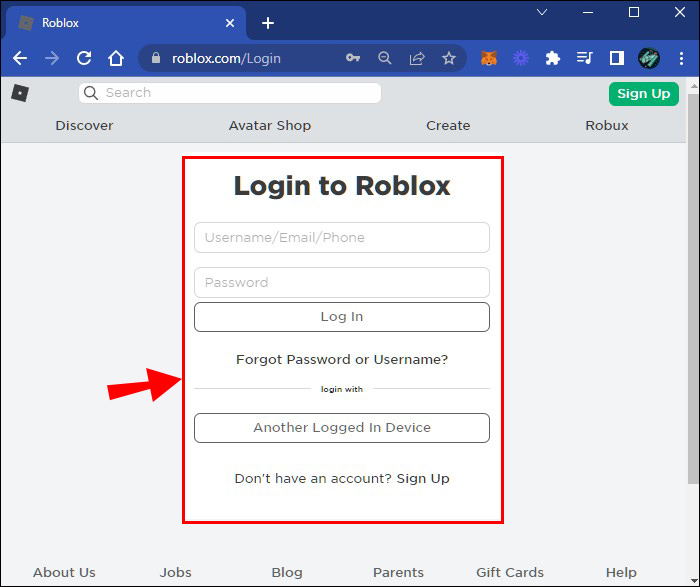Open the Blog footer link
The height and width of the screenshot is (587, 700).
click(287, 572)
